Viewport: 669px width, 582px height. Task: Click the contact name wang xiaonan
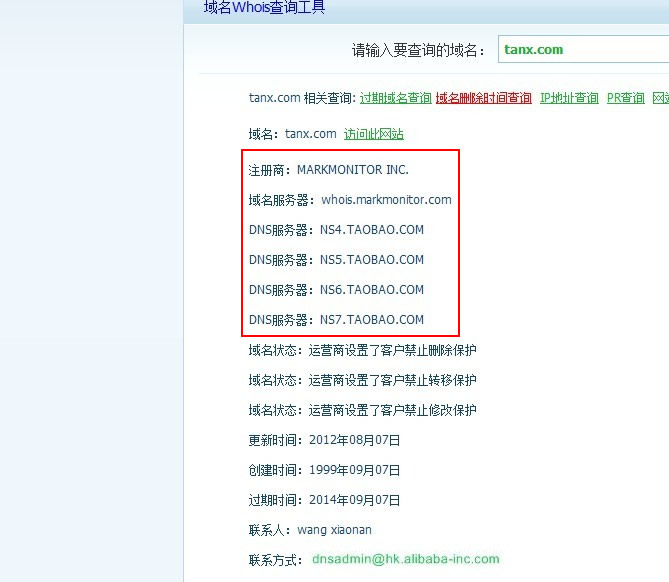[334, 530]
